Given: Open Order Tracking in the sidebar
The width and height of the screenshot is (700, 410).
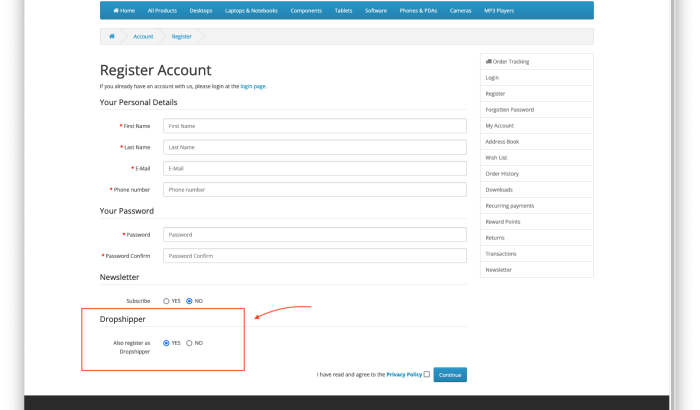Looking at the screenshot, I should 537,62.
